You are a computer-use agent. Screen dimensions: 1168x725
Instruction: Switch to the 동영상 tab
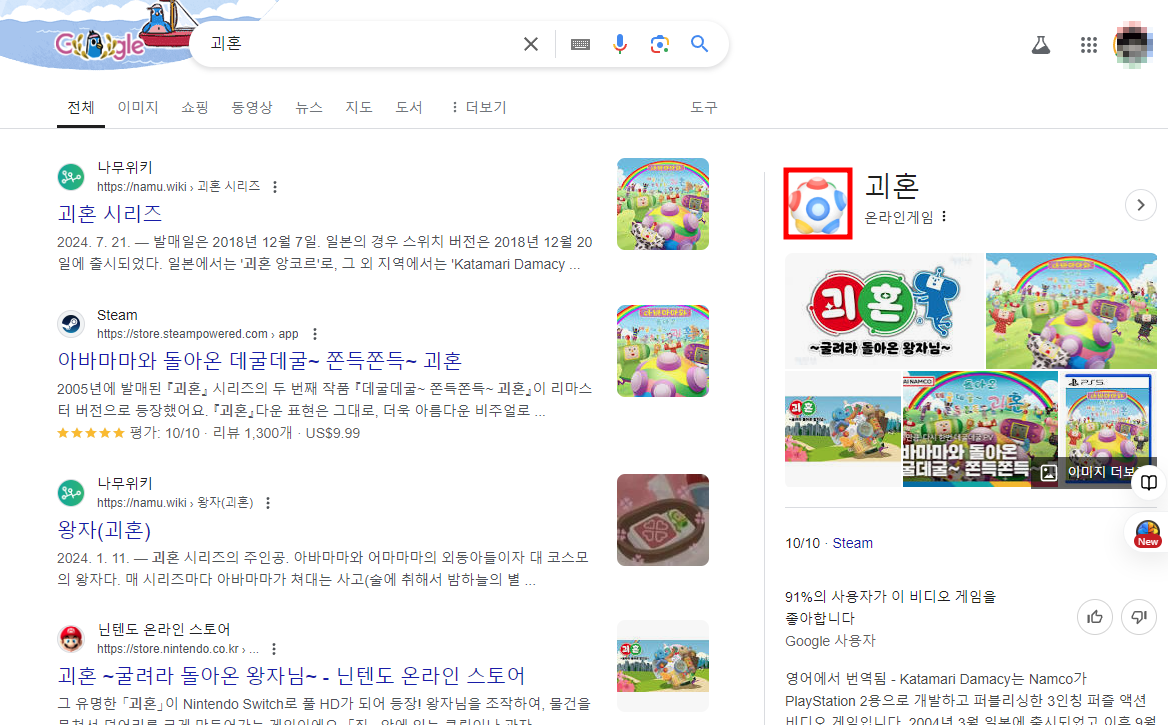[252, 107]
